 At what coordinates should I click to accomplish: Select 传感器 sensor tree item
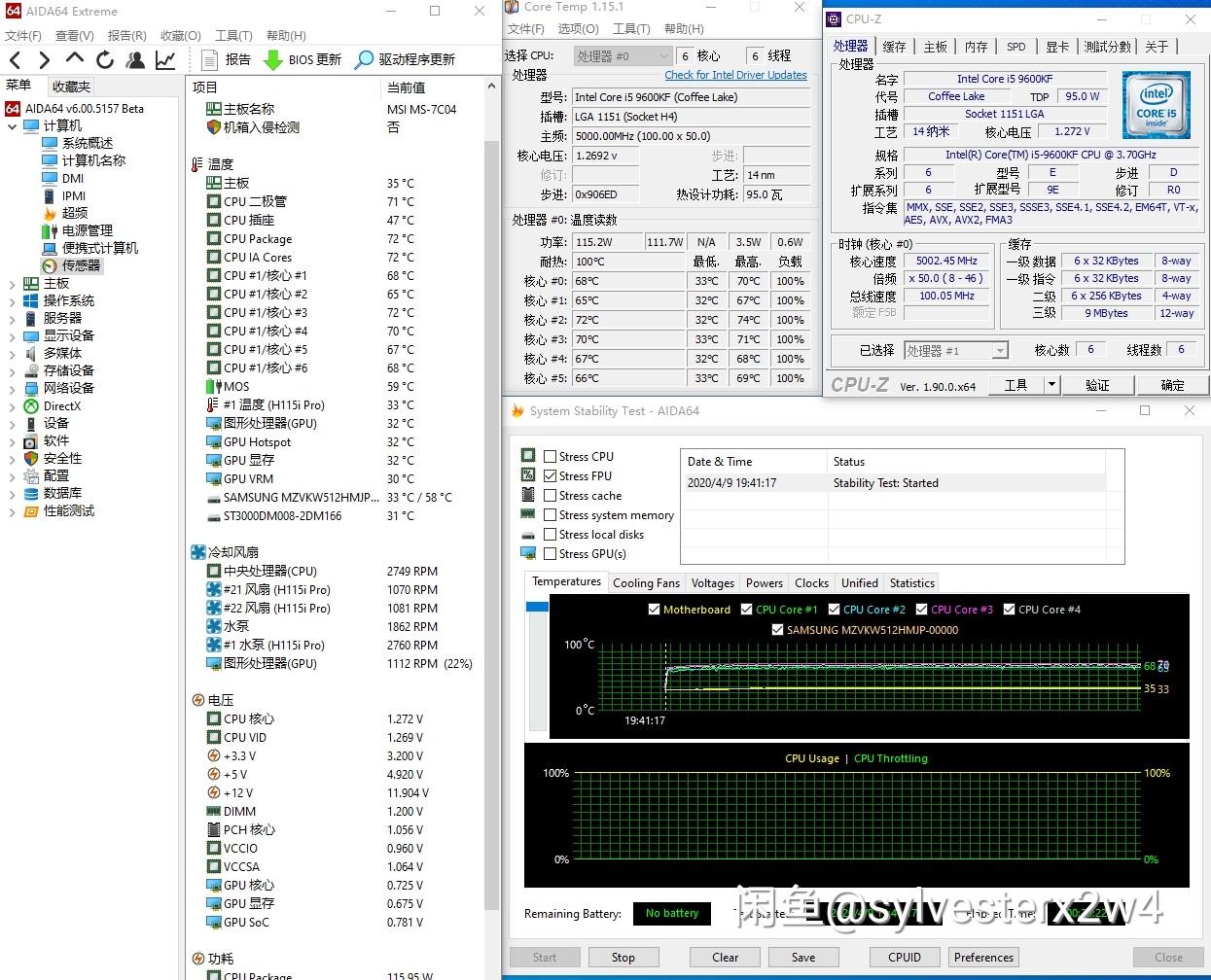tap(71, 265)
